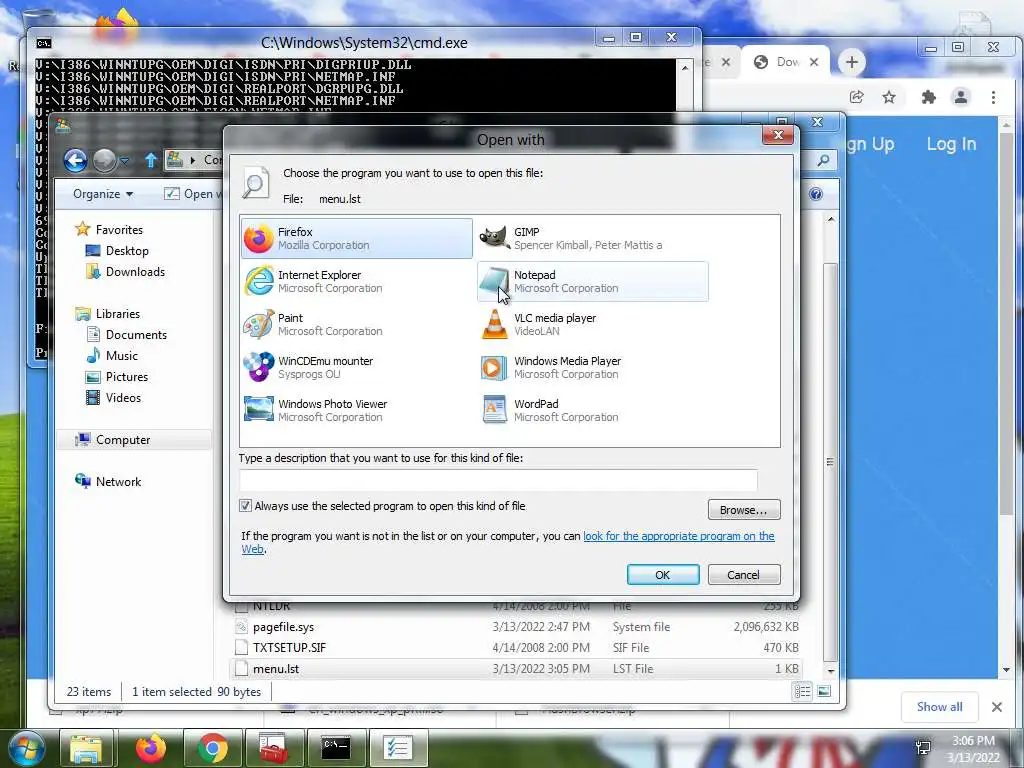Open the Explorer recent pages dropdown arrow
The width and height of the screenshot is (1024, 768).
click(x=124, y=160)
